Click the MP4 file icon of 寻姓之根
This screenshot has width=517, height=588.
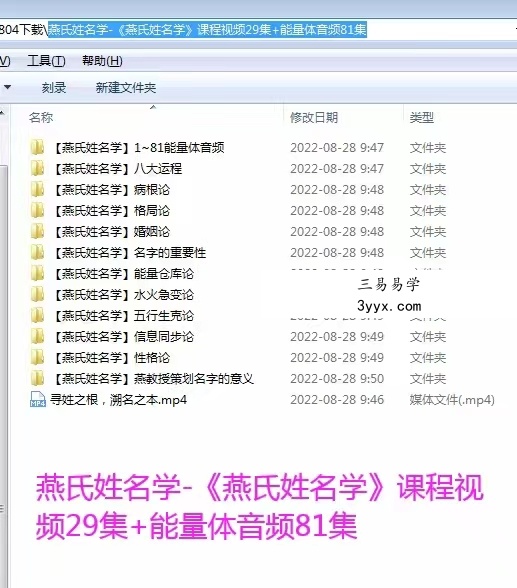[37, 399]
